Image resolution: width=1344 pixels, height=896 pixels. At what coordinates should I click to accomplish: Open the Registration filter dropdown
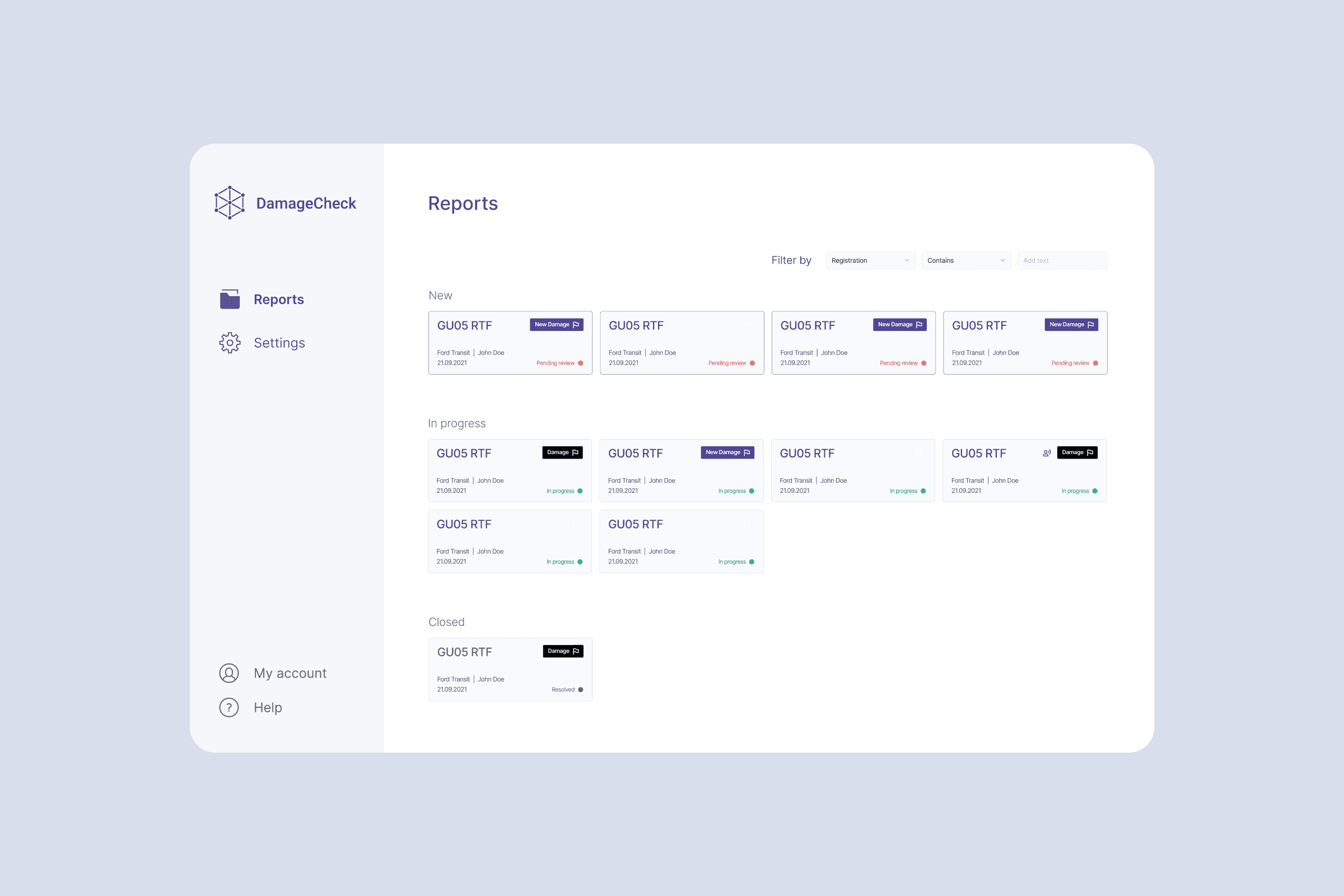coord(870,260)
